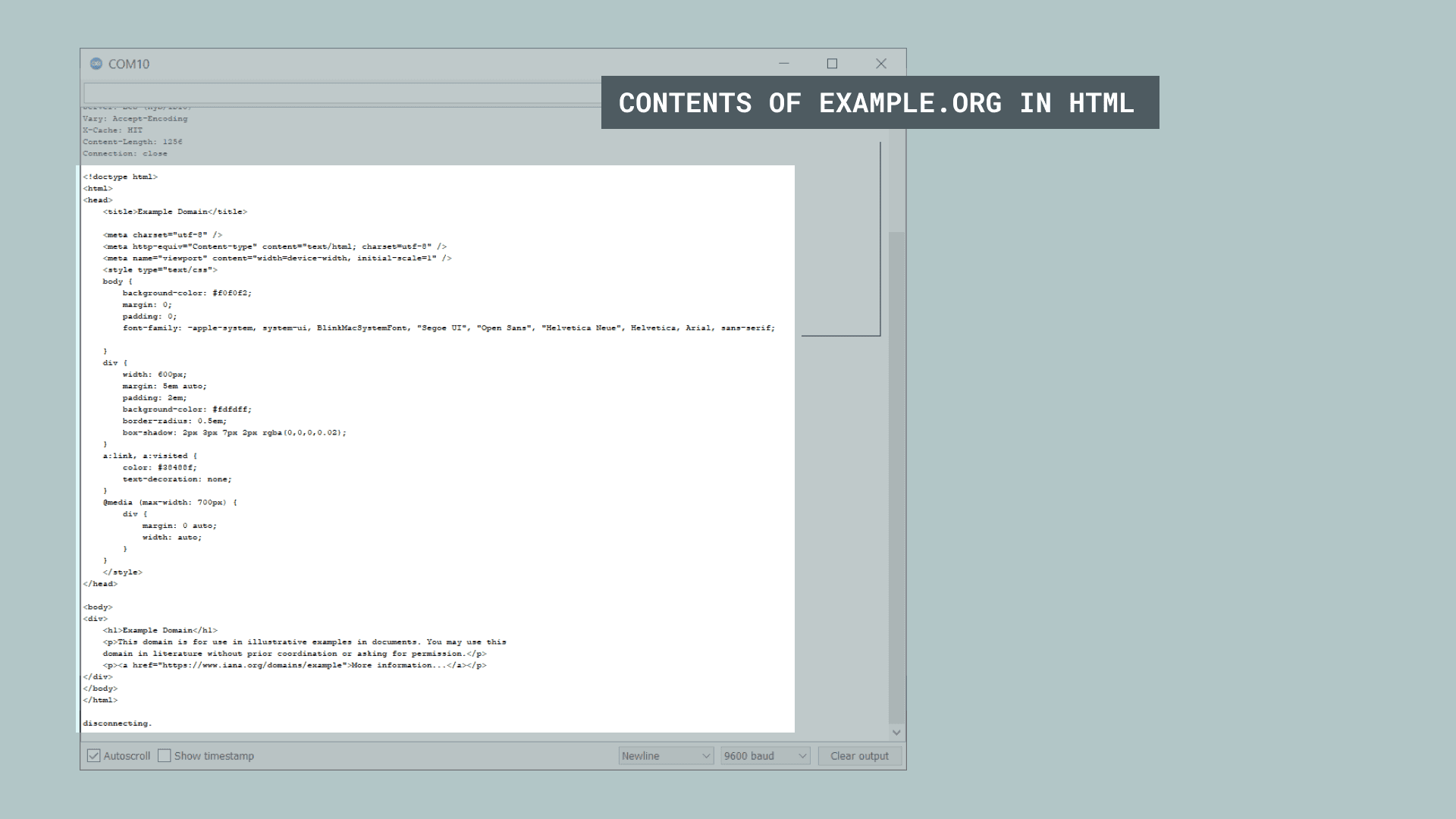Close the COM10 serial monitor window

[881, 64]
